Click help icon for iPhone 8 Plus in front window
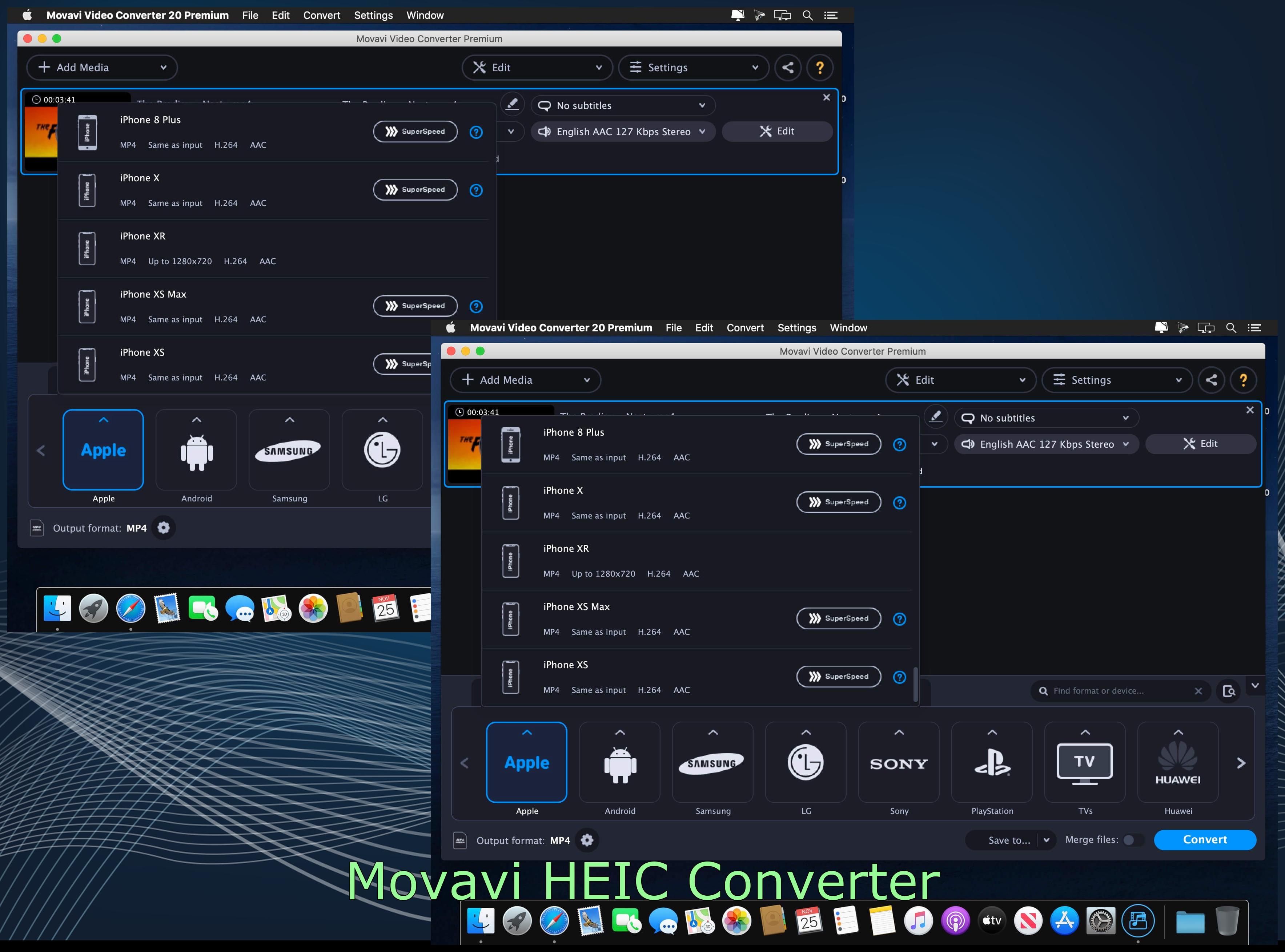This screenshot has width=1285, height=952. coord(899,444)
